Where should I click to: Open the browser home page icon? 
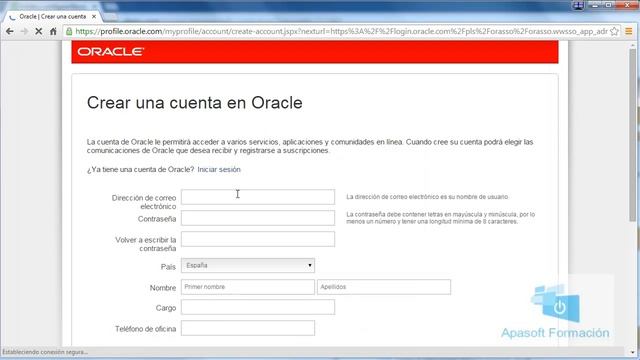tap(53, 31)
